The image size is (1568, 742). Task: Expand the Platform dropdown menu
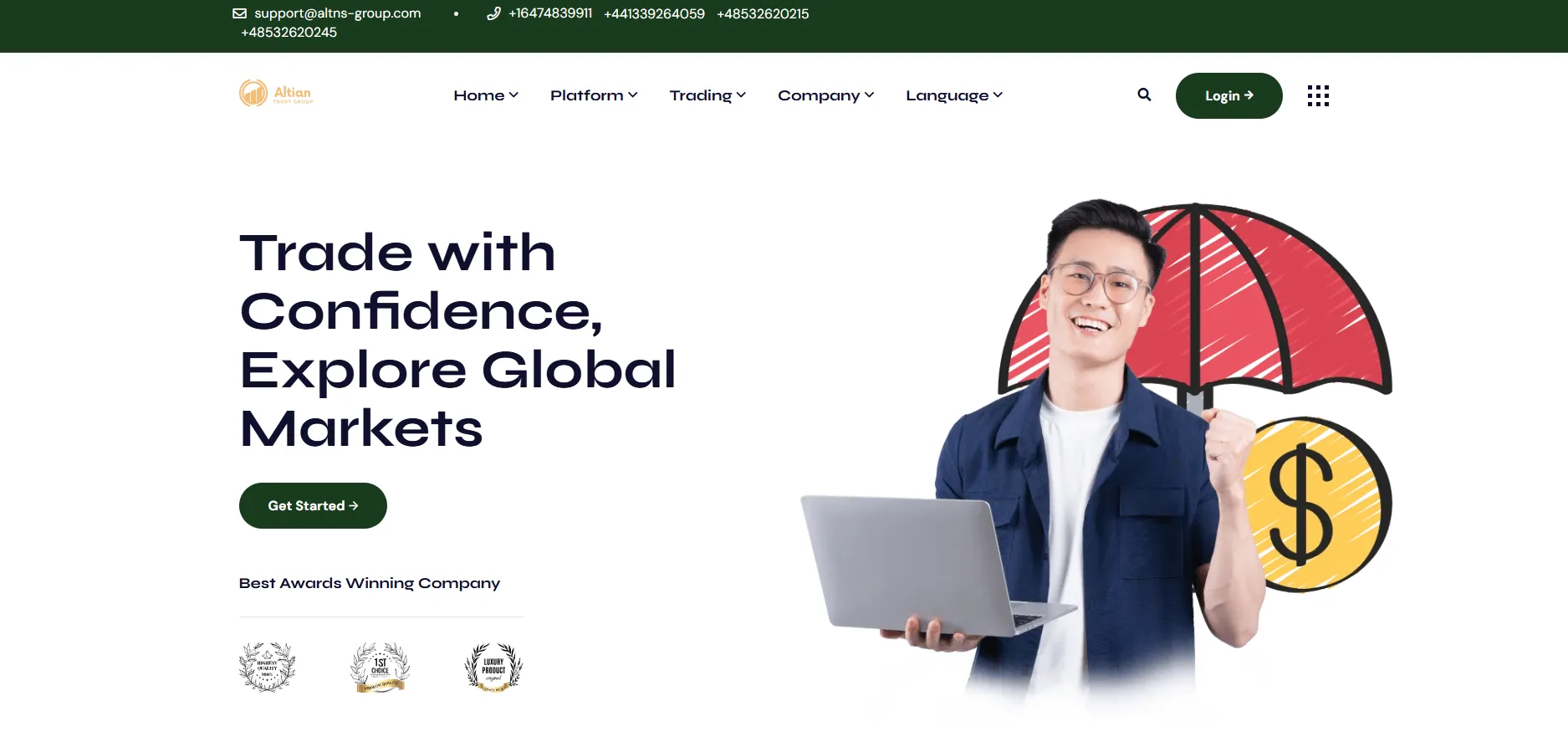tap(594, 95)
